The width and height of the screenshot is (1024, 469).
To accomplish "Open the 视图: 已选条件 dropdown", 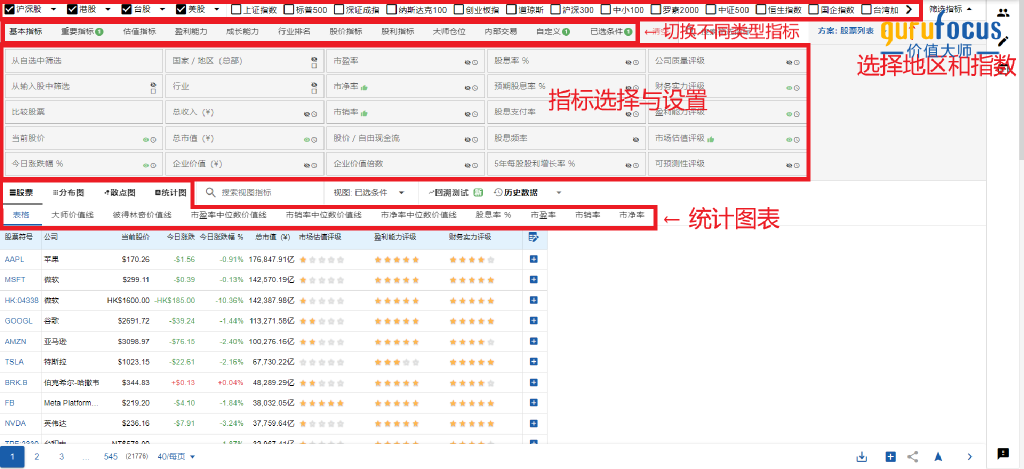I will 369,193.
